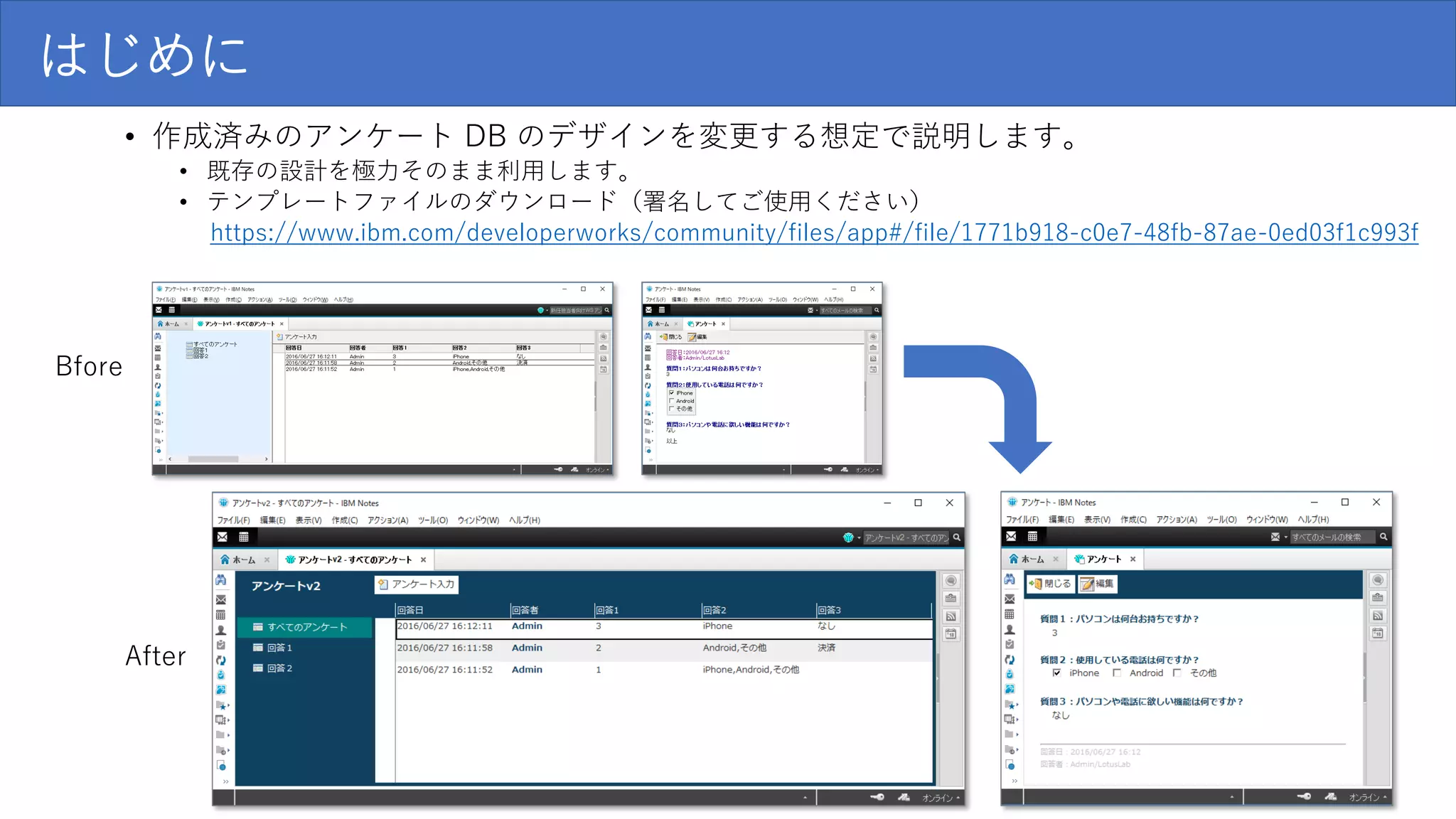Open search scope dropdown arrow in アンケートv2 window
This screenshot has height=819, width=1456.
(859, 538)
